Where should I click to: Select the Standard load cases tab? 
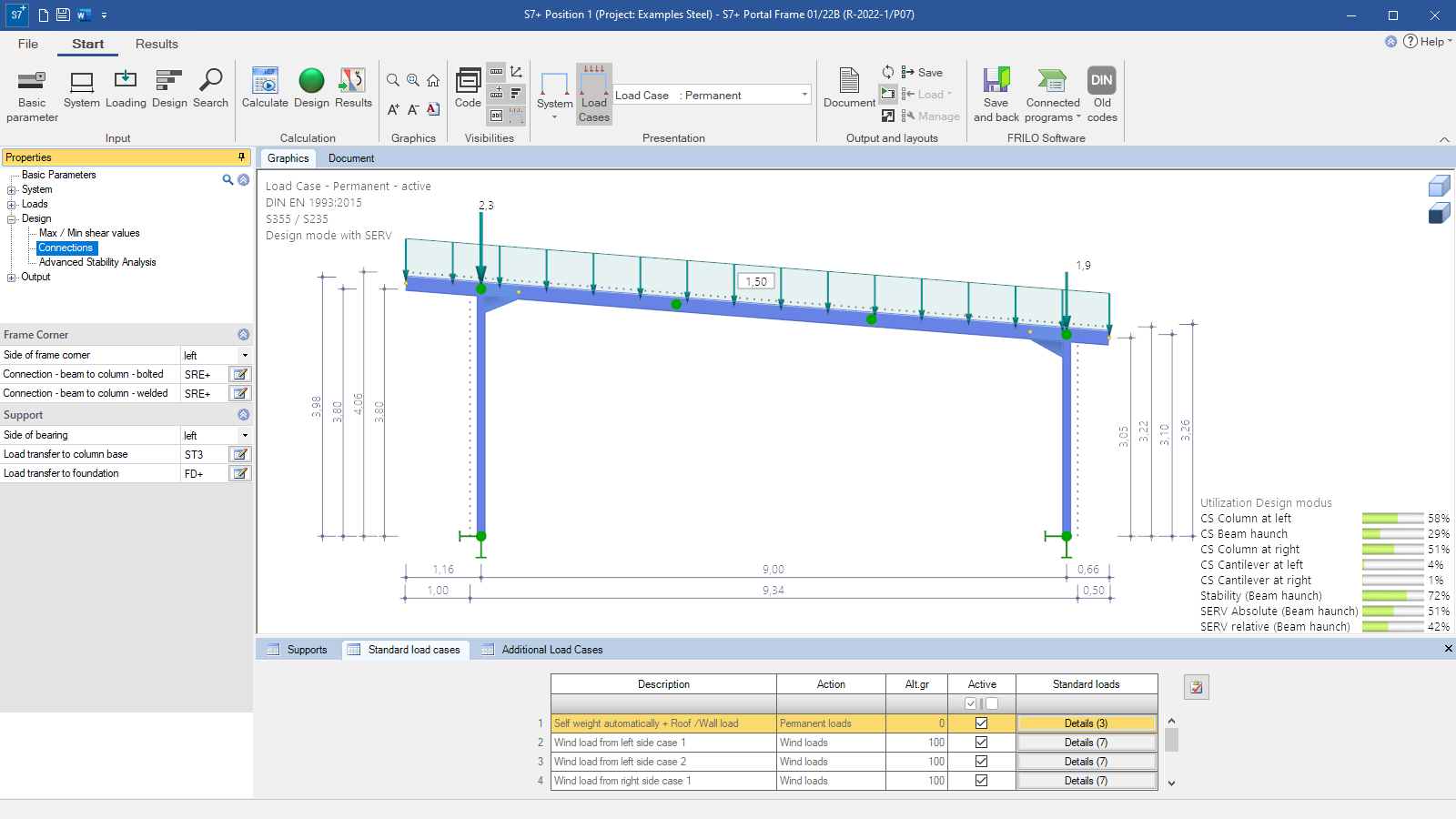pyautogui.click(x=404, y=650)
